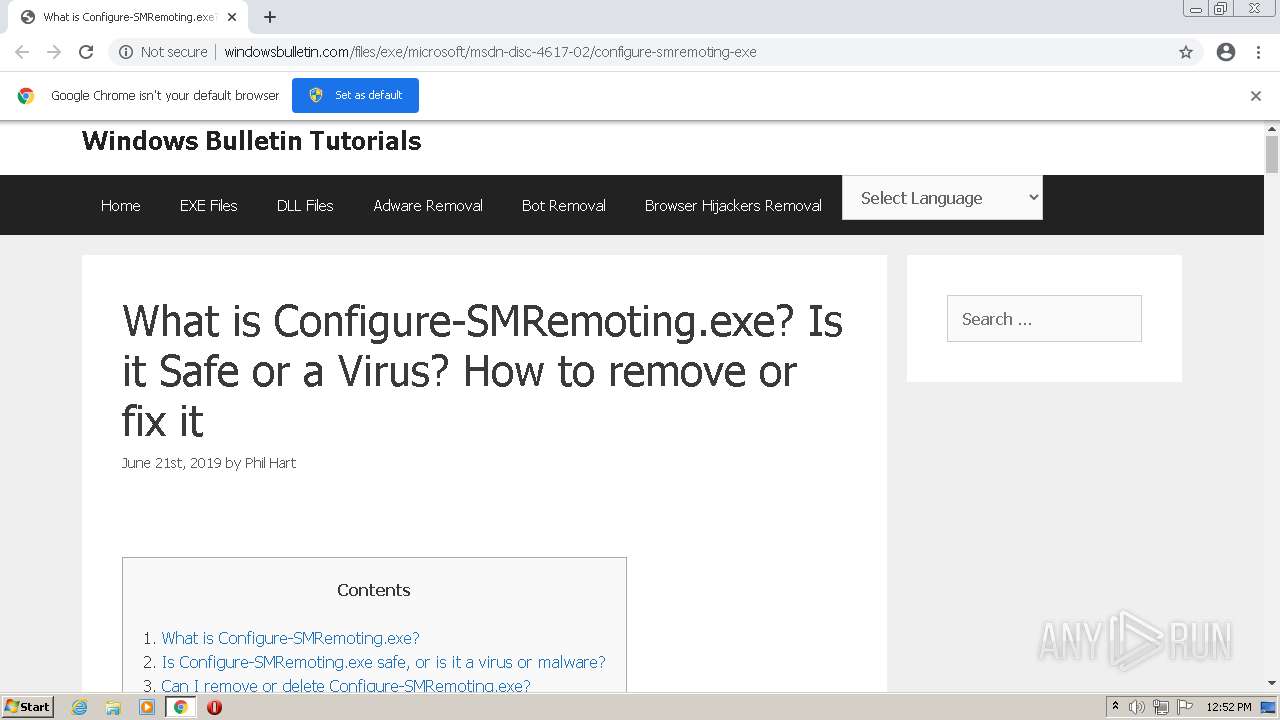Open DLL Files navigation item
Screen dimensions: 1280x720
pyautogui.click(x=305, y=205)
